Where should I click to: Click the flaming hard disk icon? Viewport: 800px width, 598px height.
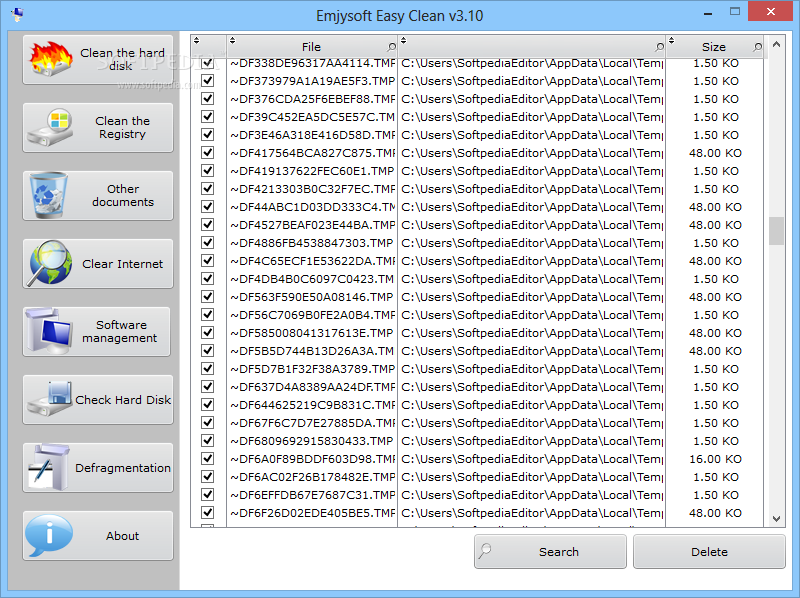(x=50, y=59)
